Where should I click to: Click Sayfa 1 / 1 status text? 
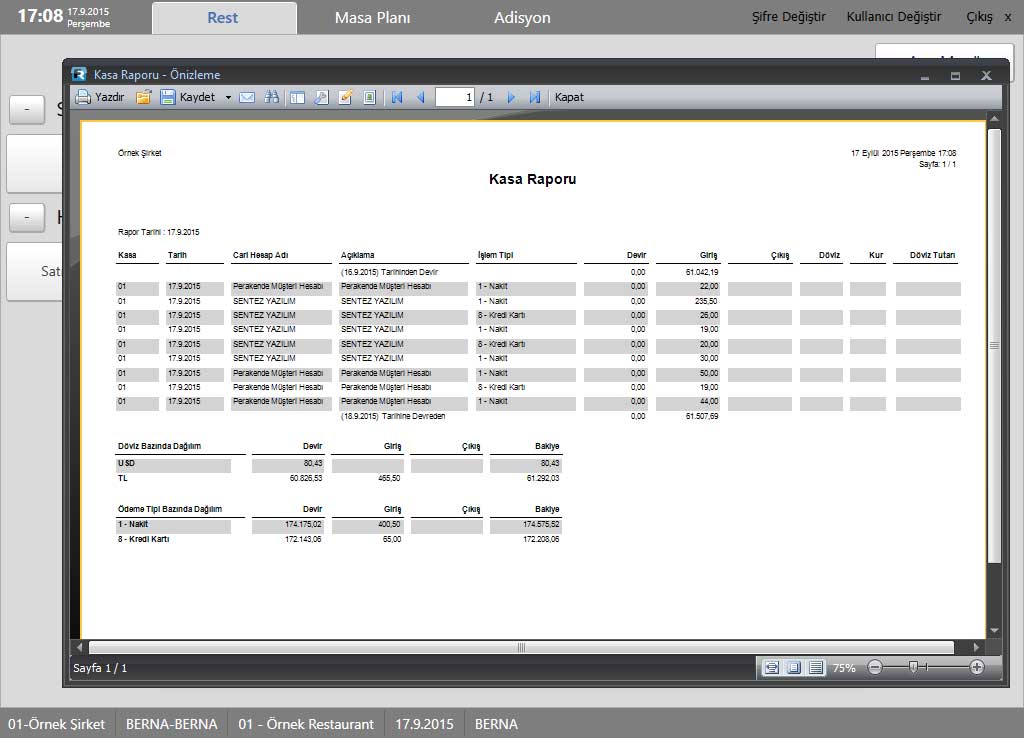point(100,668)
